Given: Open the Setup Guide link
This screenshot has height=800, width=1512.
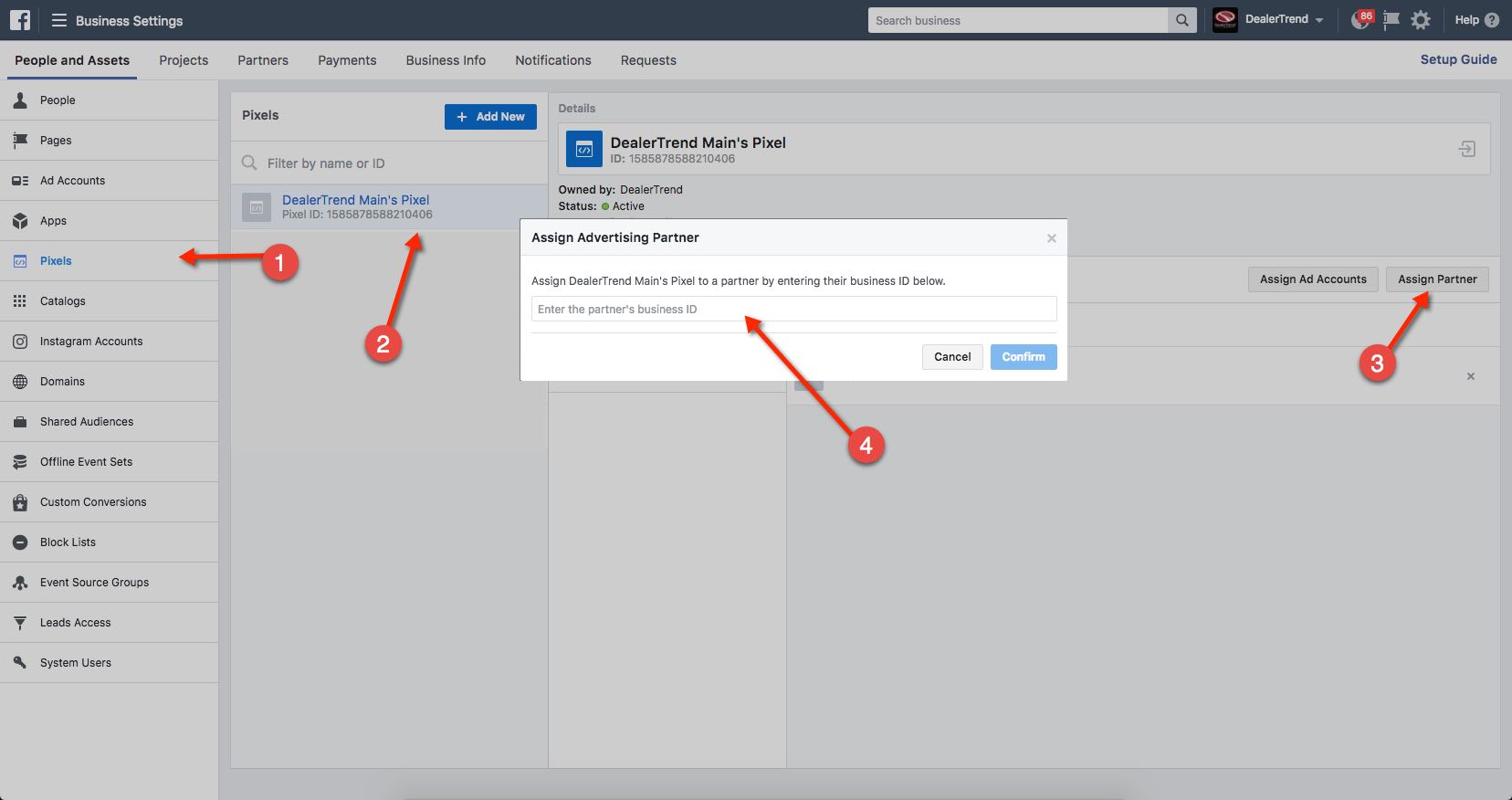Looking at the screenshot, I should tap(1458, 59).
